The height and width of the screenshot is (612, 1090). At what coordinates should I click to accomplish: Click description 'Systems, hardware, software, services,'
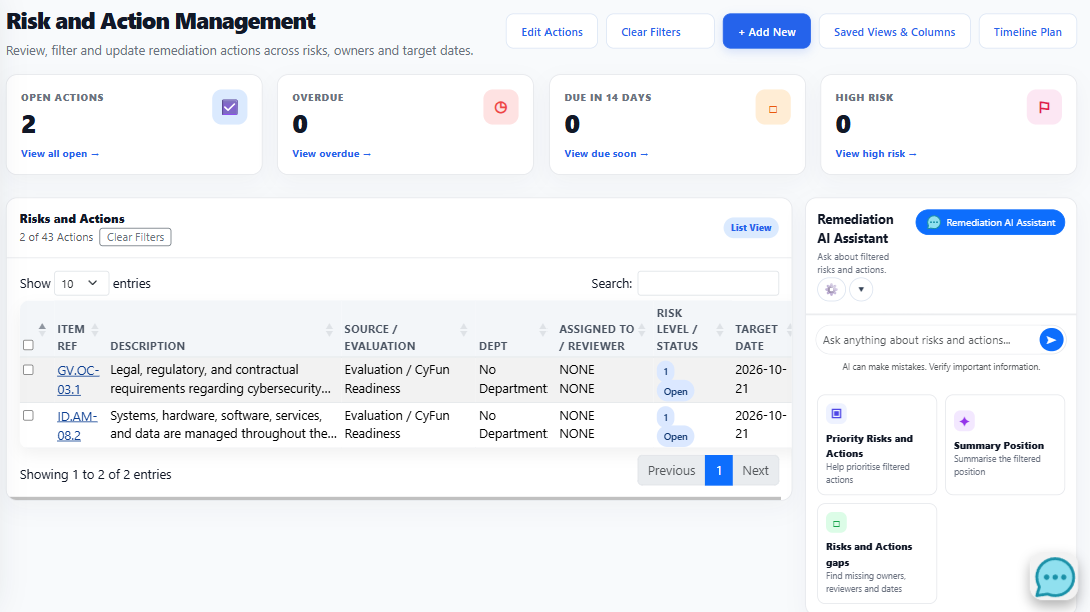point(215,415)
